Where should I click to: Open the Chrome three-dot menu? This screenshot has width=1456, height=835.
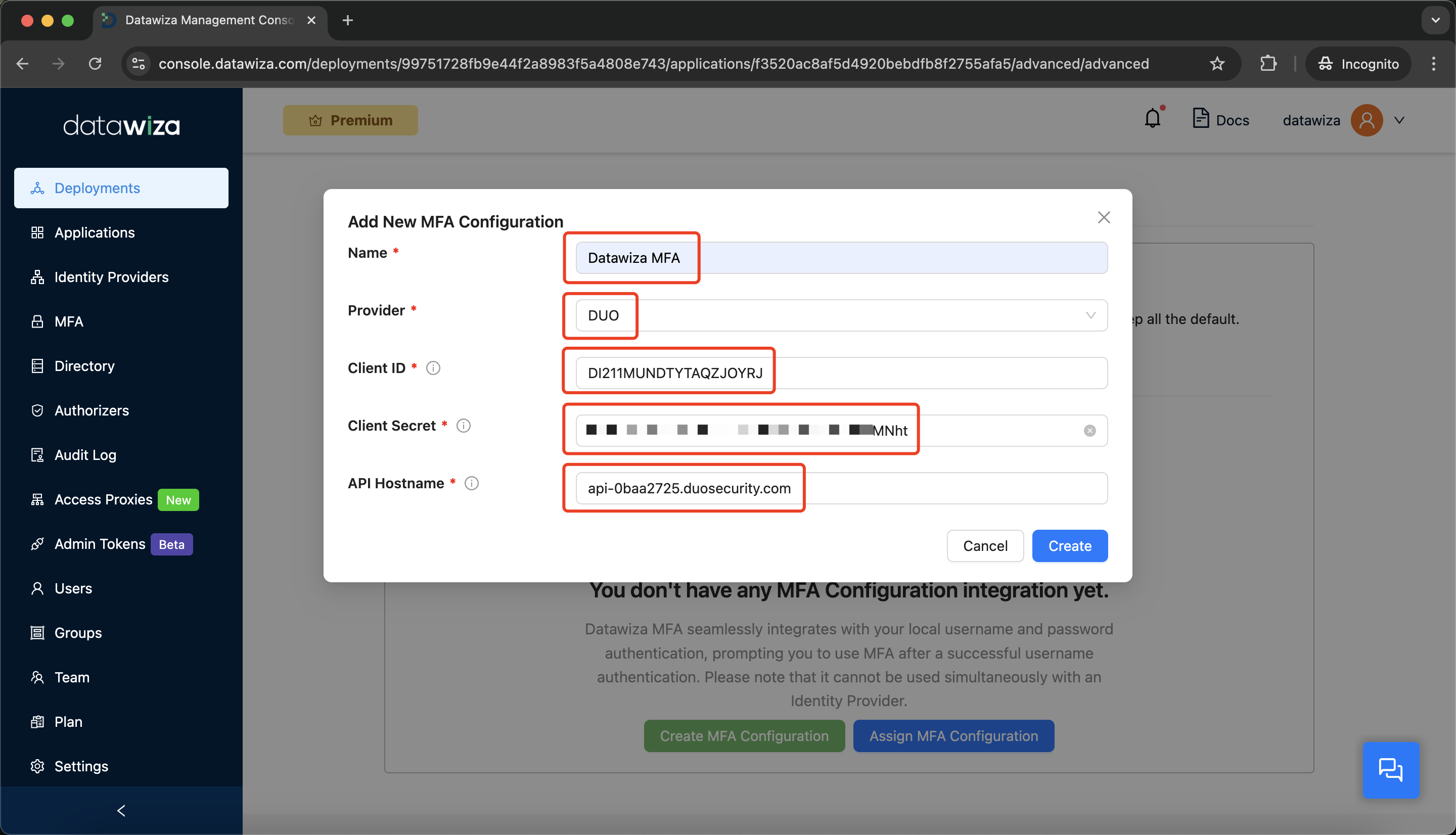(1434, 64)
